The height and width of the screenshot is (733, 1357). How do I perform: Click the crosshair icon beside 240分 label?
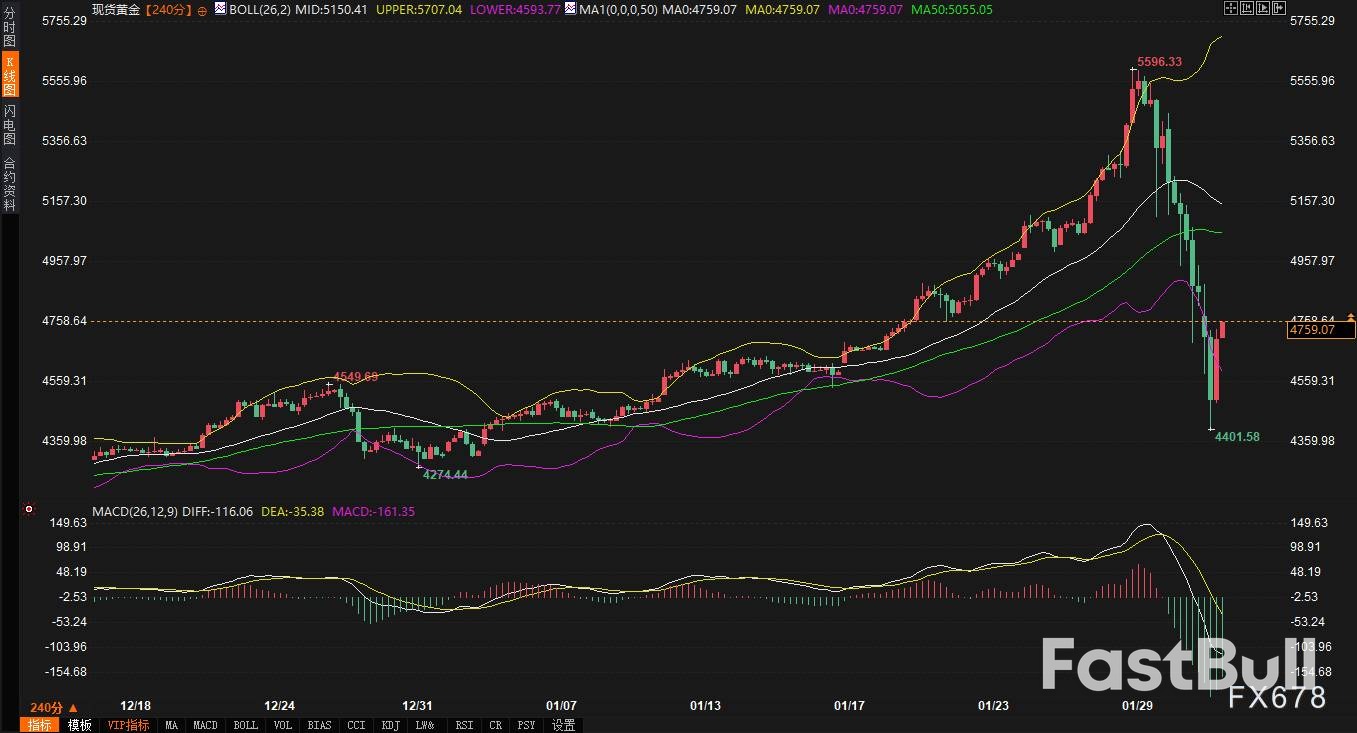click(x=203, y=10)
